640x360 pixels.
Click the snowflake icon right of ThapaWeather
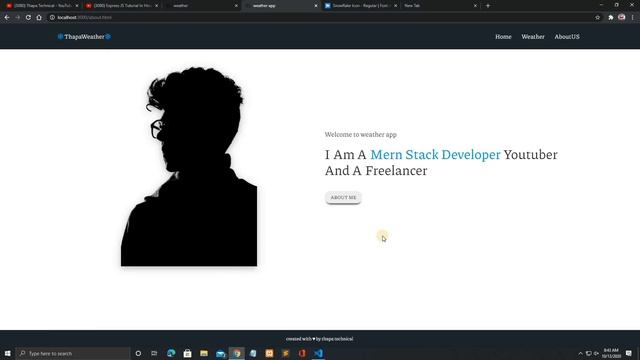point(108,37)
